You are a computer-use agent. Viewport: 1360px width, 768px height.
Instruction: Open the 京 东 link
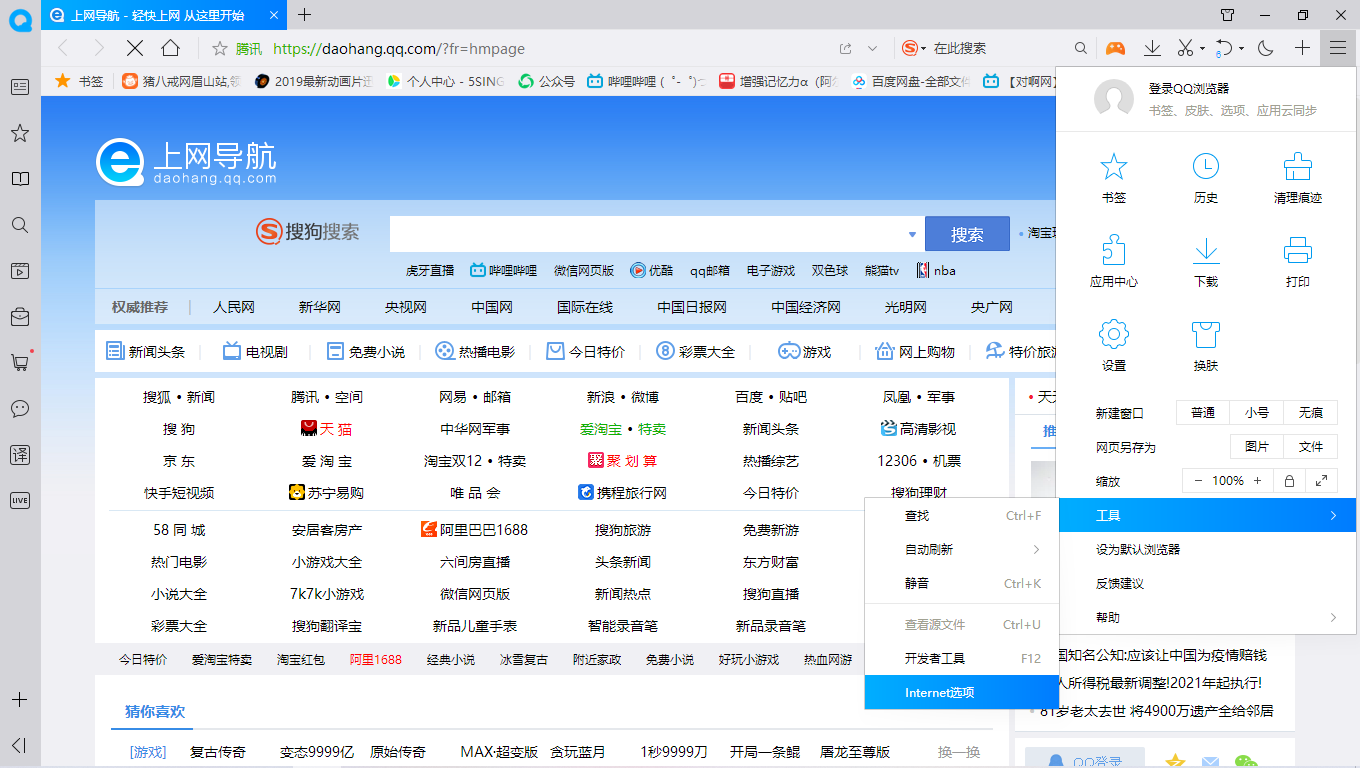coord(179,461)
